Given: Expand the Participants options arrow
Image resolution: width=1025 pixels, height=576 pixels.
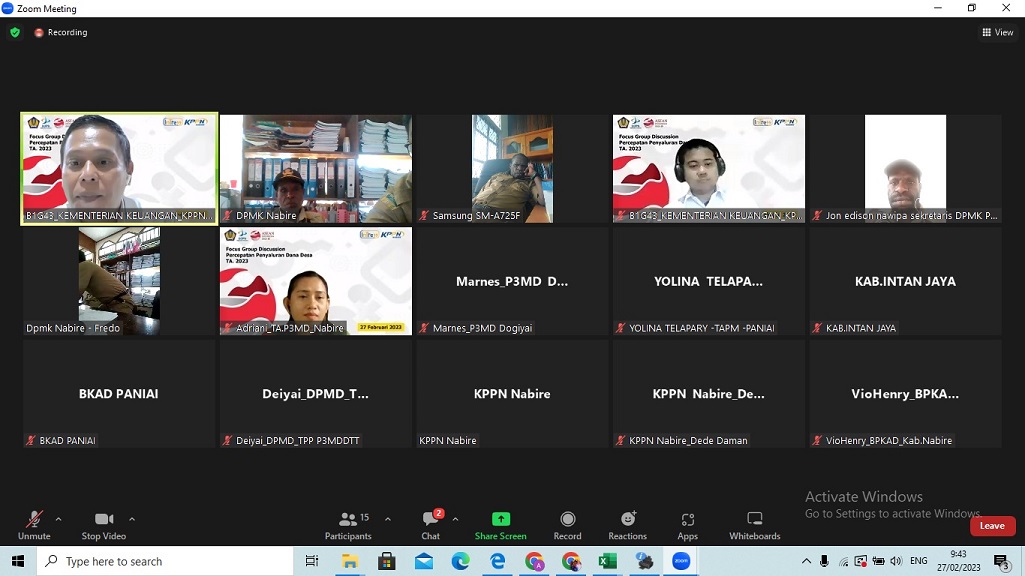Looking at the screenshot, I should (x=388, y=519).
